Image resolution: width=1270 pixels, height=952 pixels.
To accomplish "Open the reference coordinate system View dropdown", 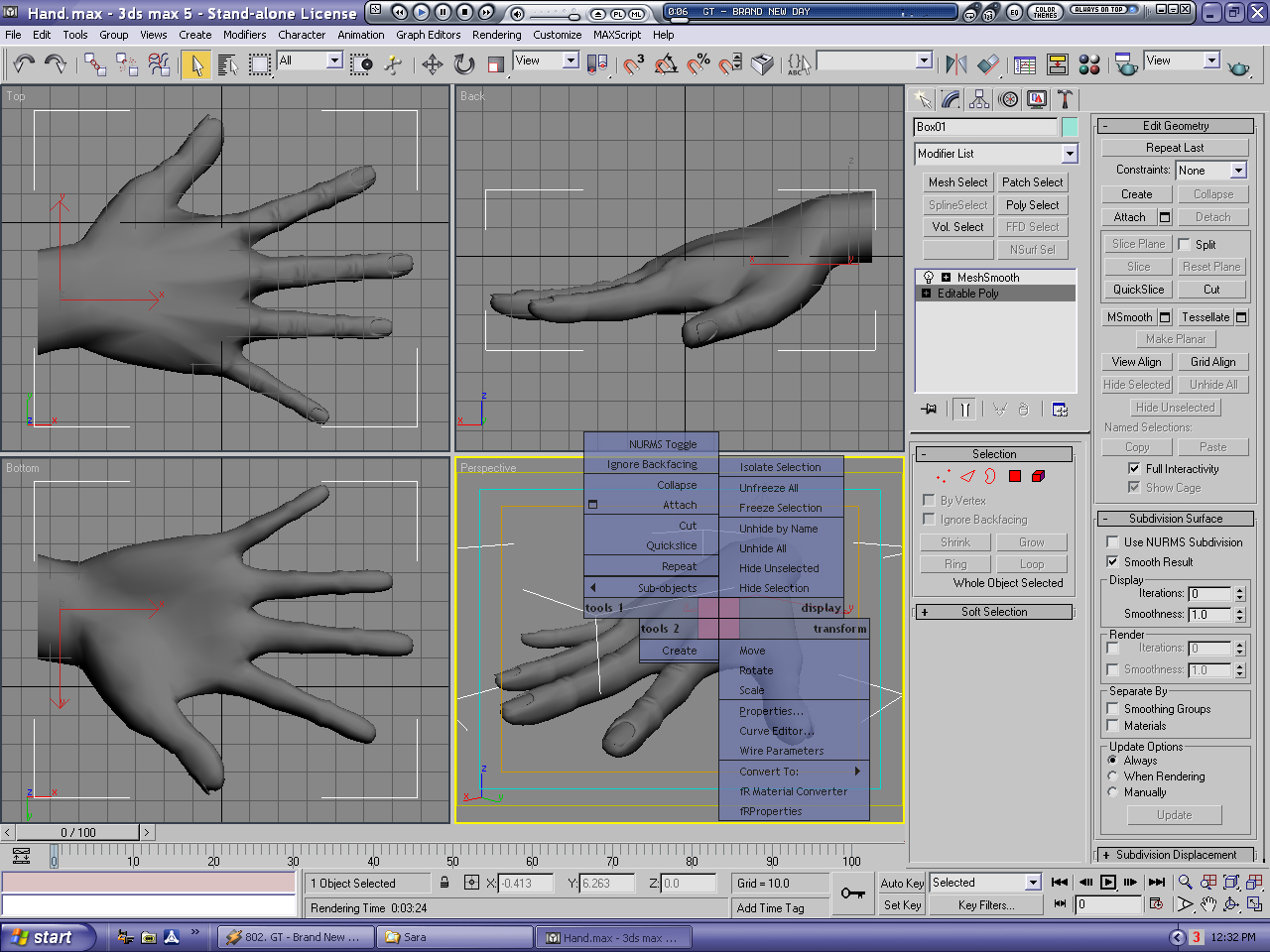I will pyautogui.click(x=571, y=60).
